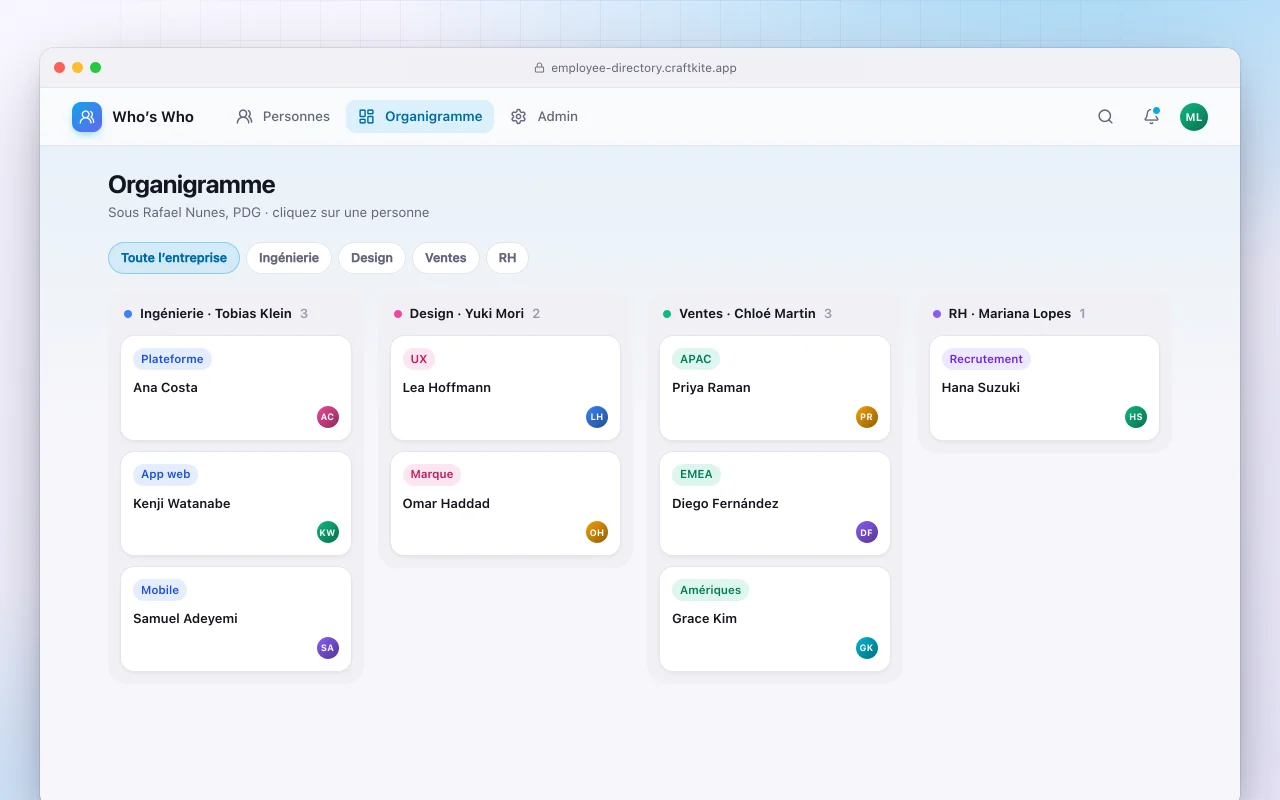Open the ML profile avatar
Viewport: 1280px width, 800px height.
[1194, 117]
